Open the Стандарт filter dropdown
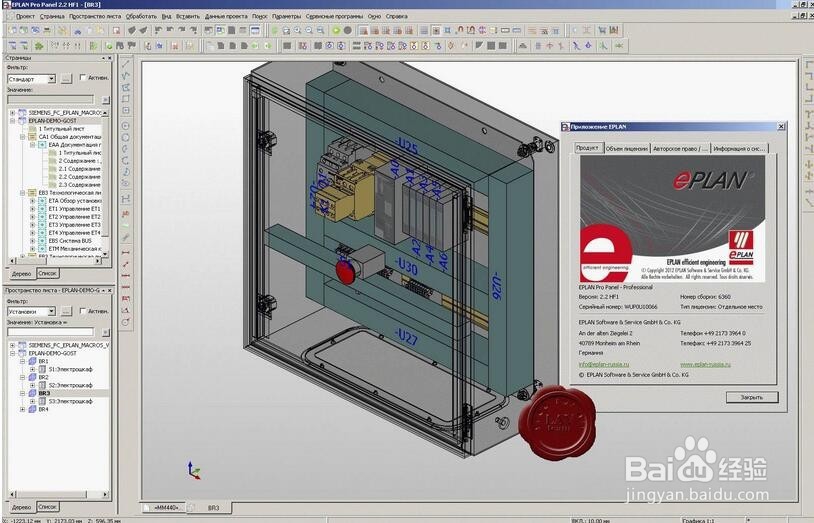Image resolution: width=814 pixels, height=523 pixels. [51, 79]
